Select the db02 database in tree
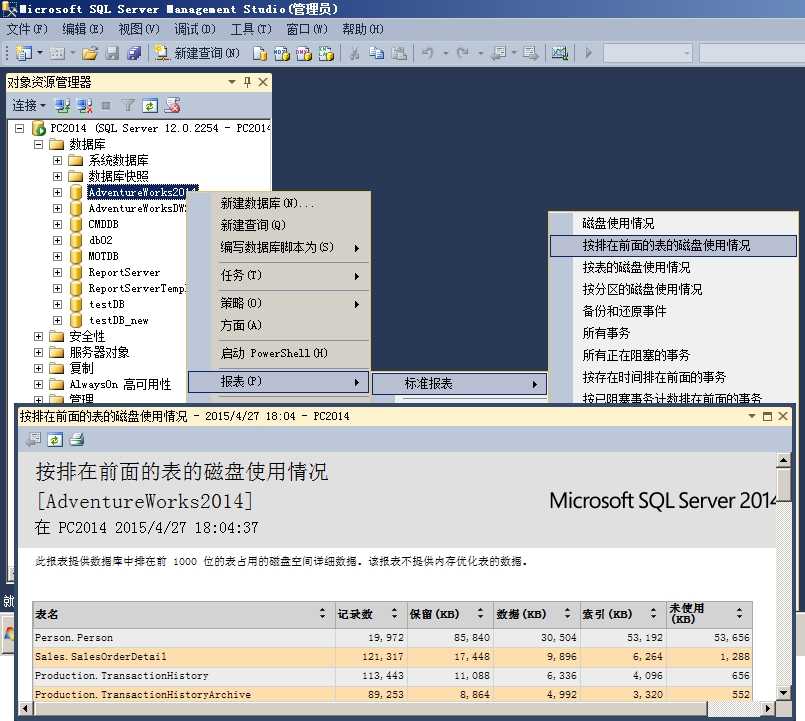The image size is (805, 721). click(101, 240)
